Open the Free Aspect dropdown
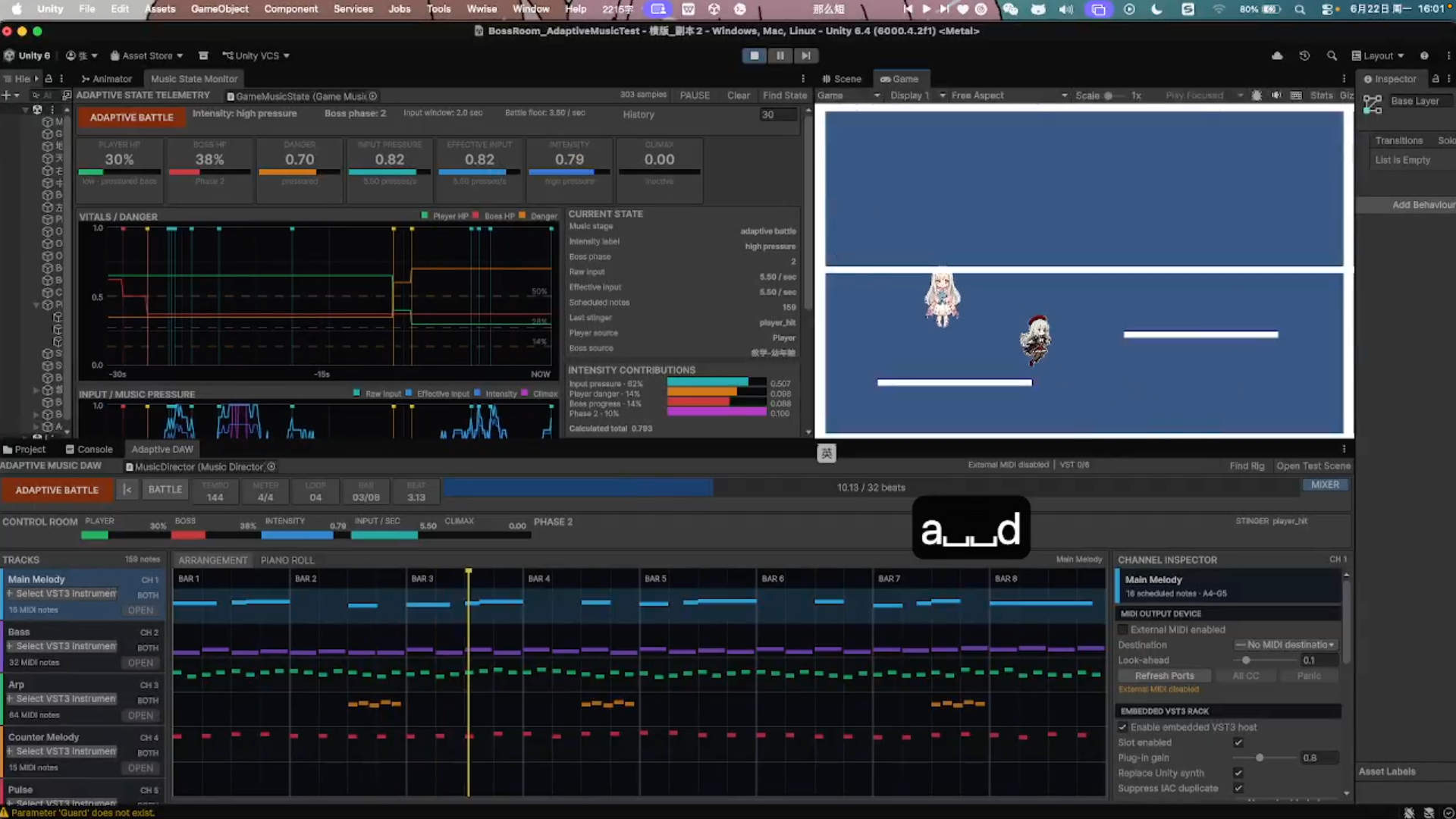Image resolution: width=1456 pixels, height=819 pixels. tap(1009, 96)
